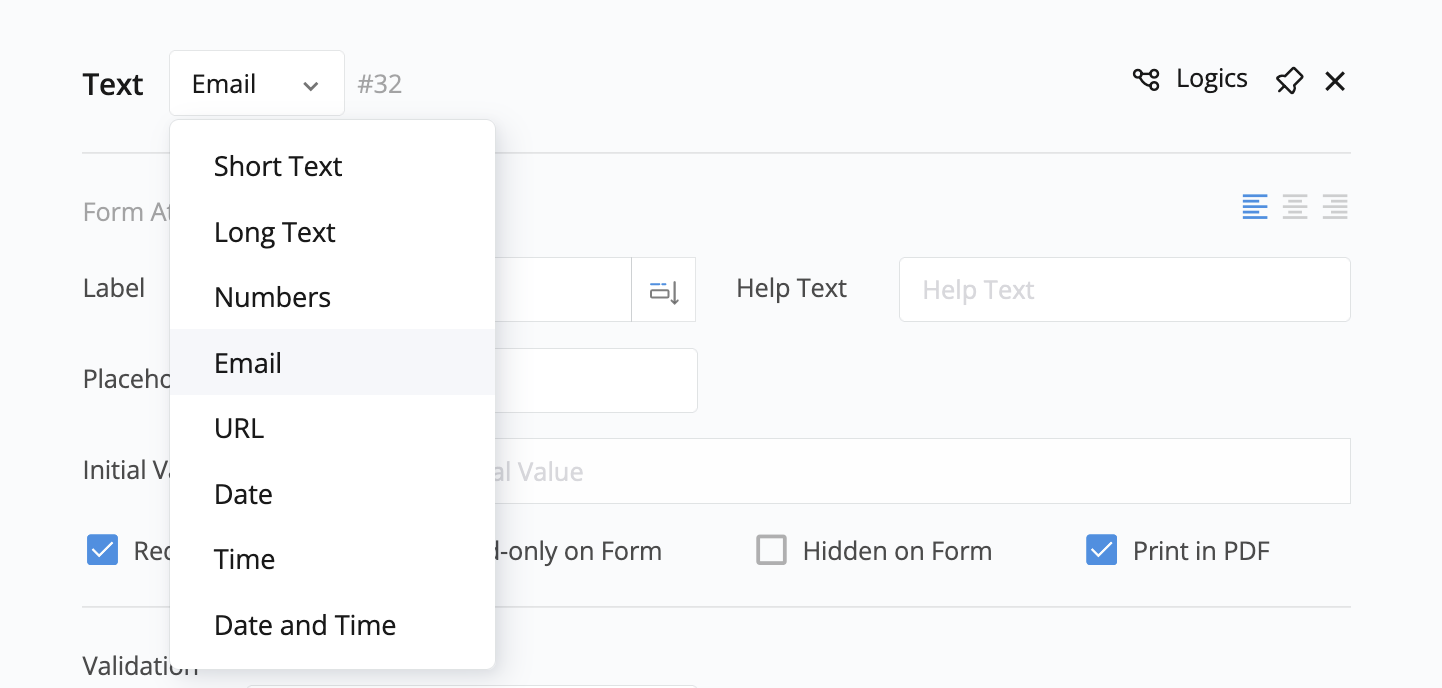Image resolution: width=1442 pixels, height=688 pixels.
Task: Enable Hidden on Form checkbox
Action: (771, 550)
